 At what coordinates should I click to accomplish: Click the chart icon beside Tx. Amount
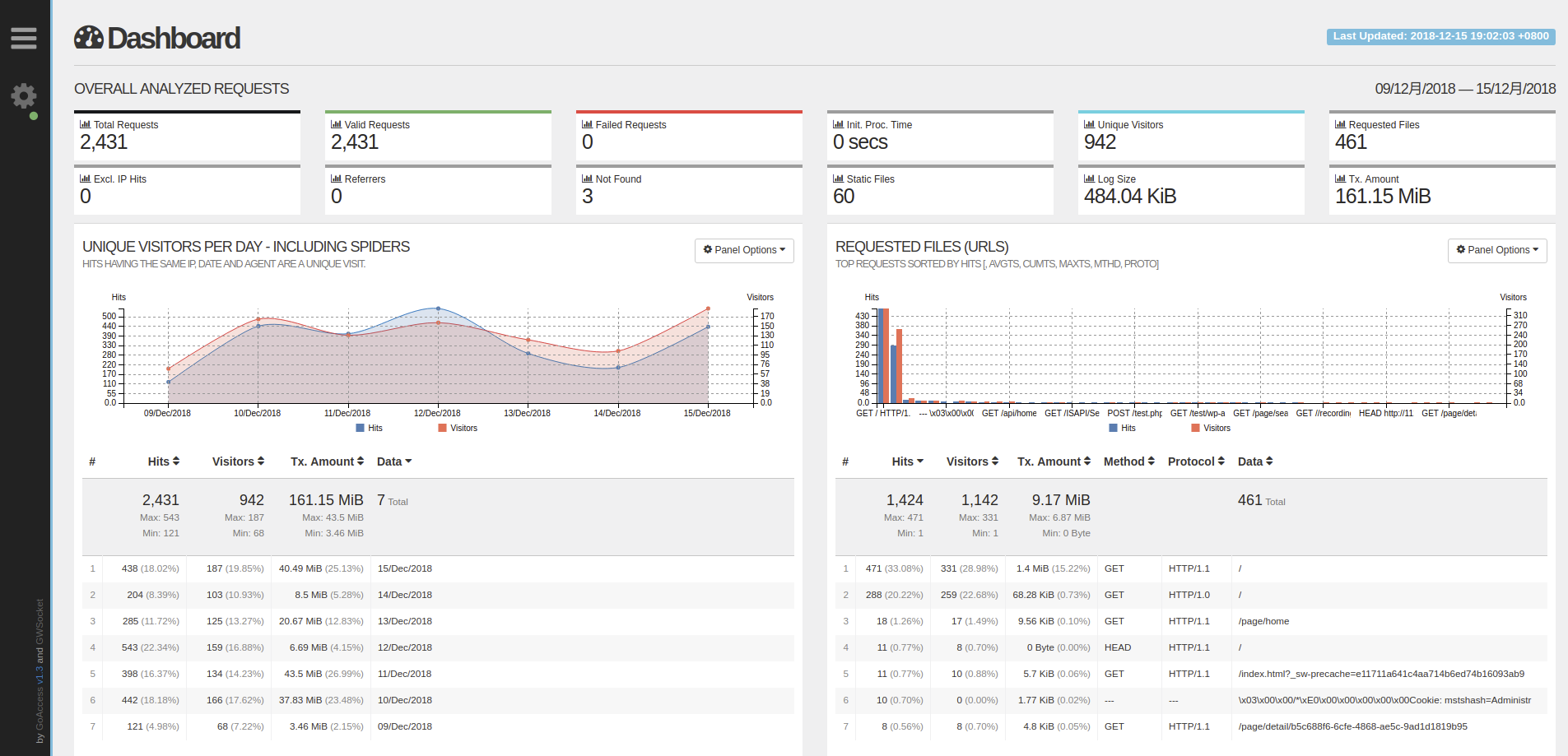1339,178
